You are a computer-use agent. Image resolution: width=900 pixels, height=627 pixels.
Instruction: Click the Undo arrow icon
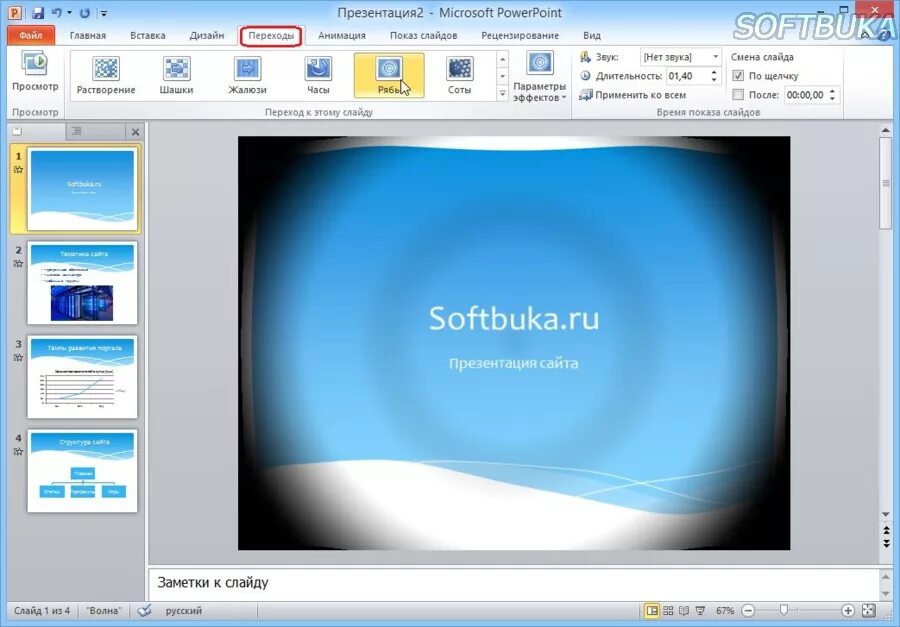point(56,13)
